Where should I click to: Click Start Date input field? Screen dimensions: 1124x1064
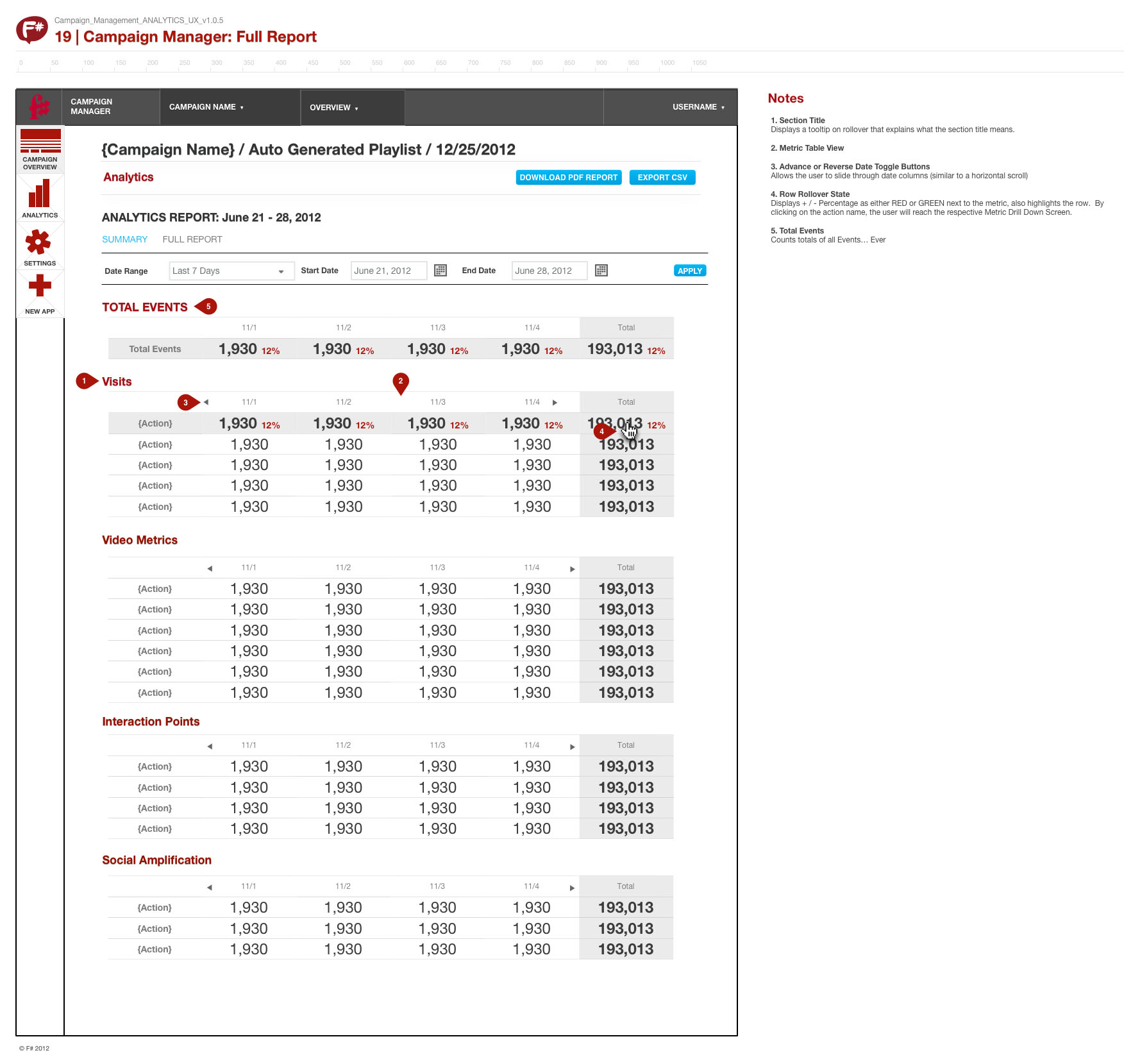389,271
